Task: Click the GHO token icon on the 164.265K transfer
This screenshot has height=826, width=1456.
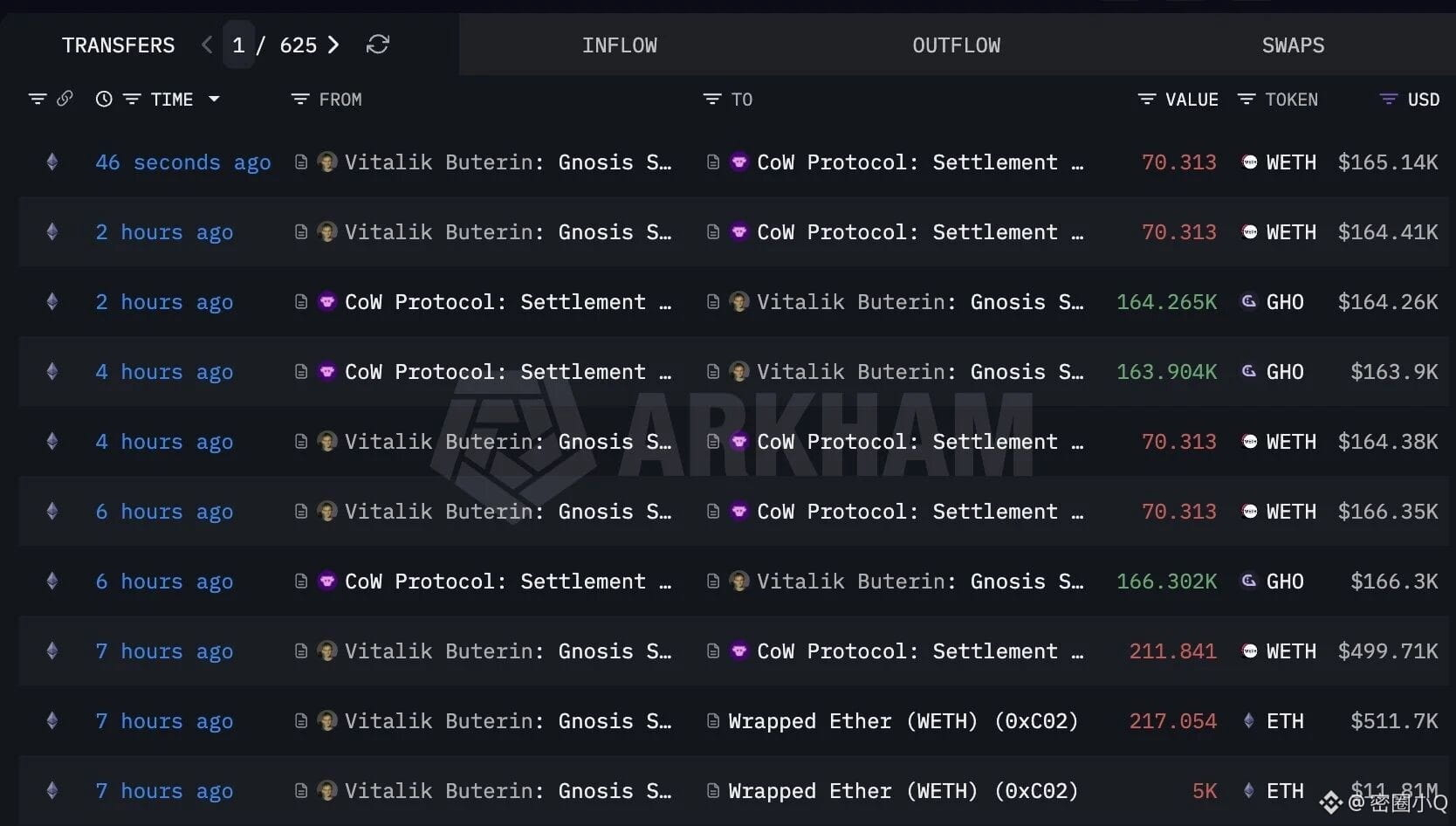Action: pyautogui.click(x=1248, y=301)
